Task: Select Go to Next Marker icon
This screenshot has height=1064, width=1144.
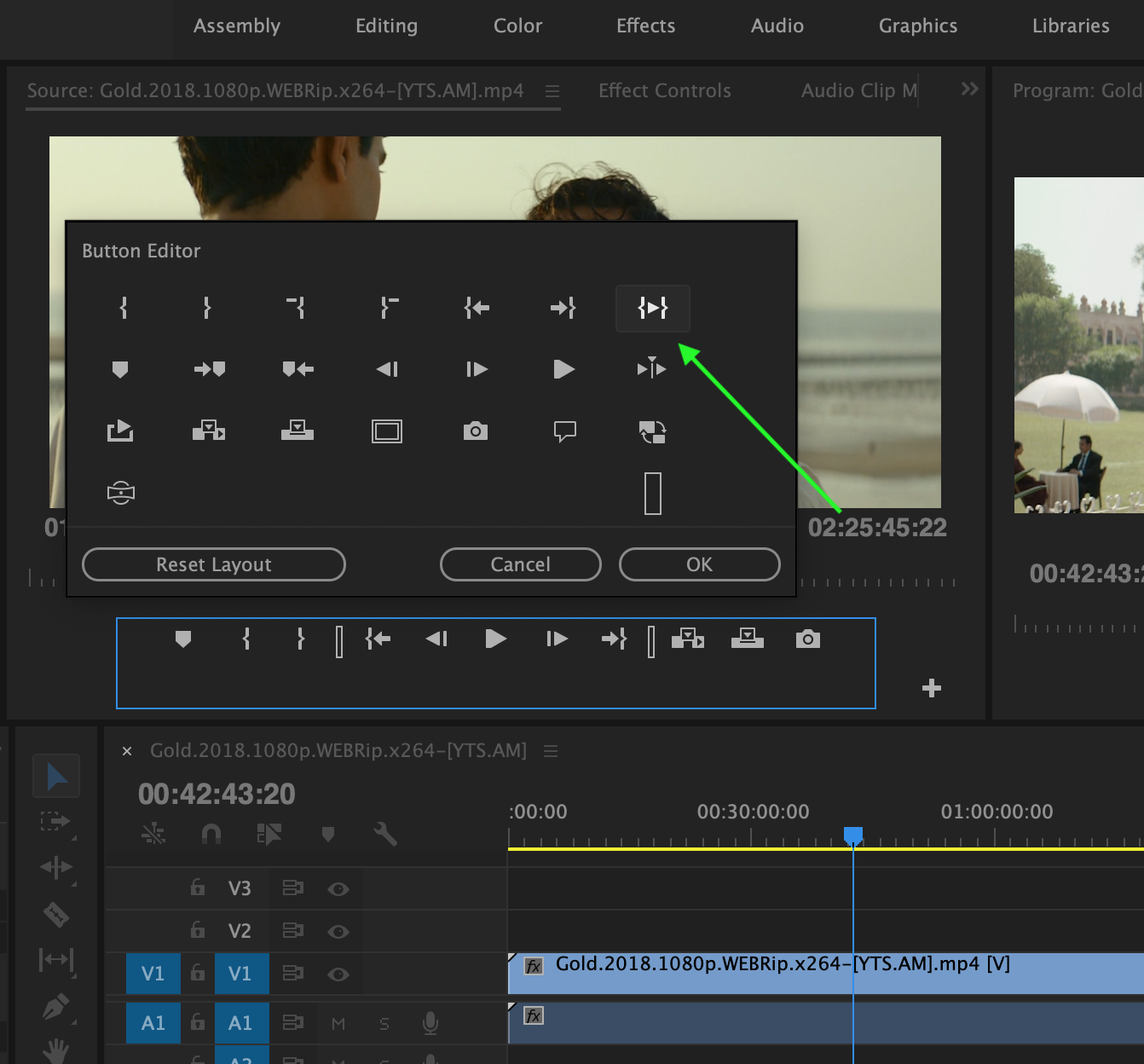Action: pos(210,369)
